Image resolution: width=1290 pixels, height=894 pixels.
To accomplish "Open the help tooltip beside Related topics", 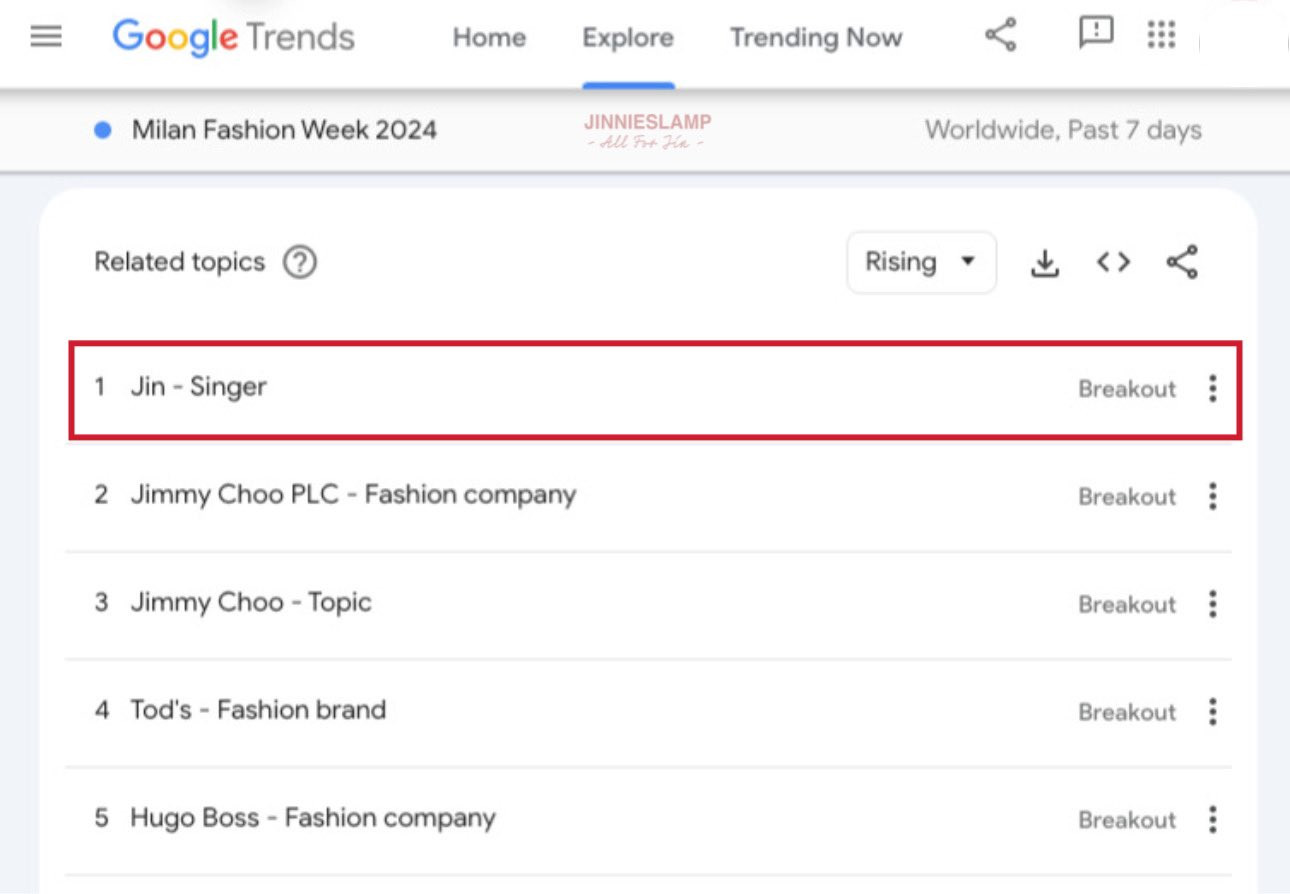I will pos(299,261).
